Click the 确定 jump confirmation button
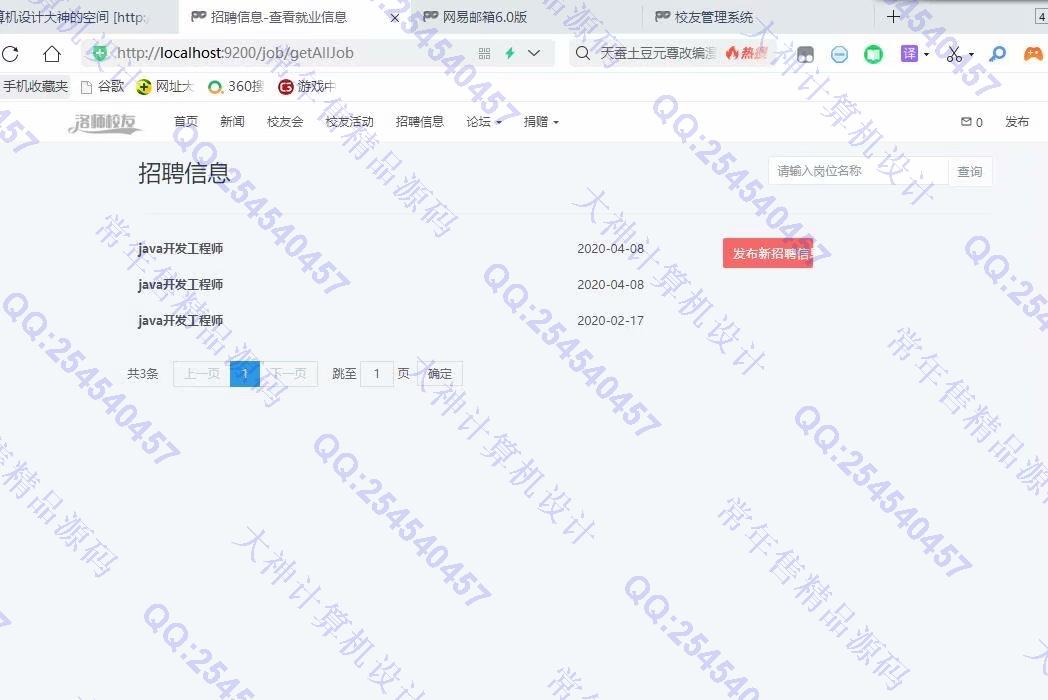The image size is (1048, 700). click(x=440, y=374)
